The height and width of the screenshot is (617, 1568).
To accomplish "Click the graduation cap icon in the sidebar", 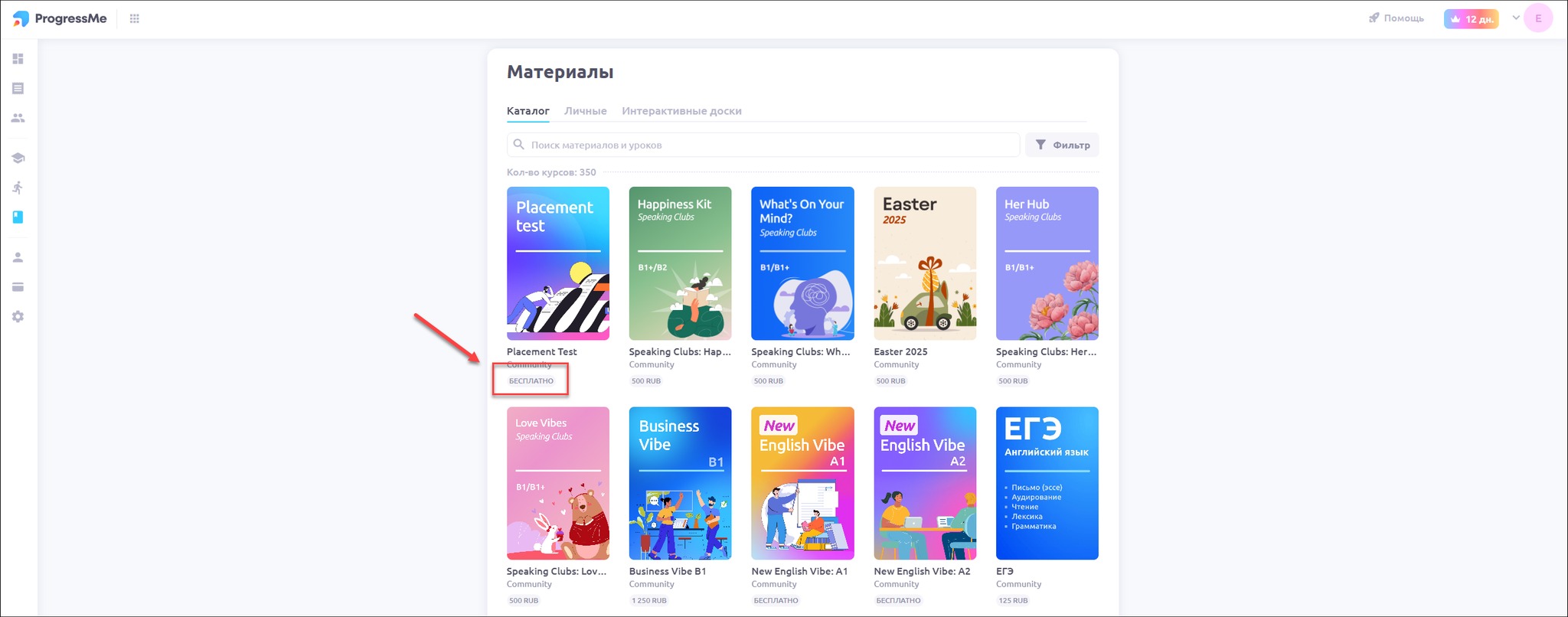I will pyautogui.click(x=18, y=158).
